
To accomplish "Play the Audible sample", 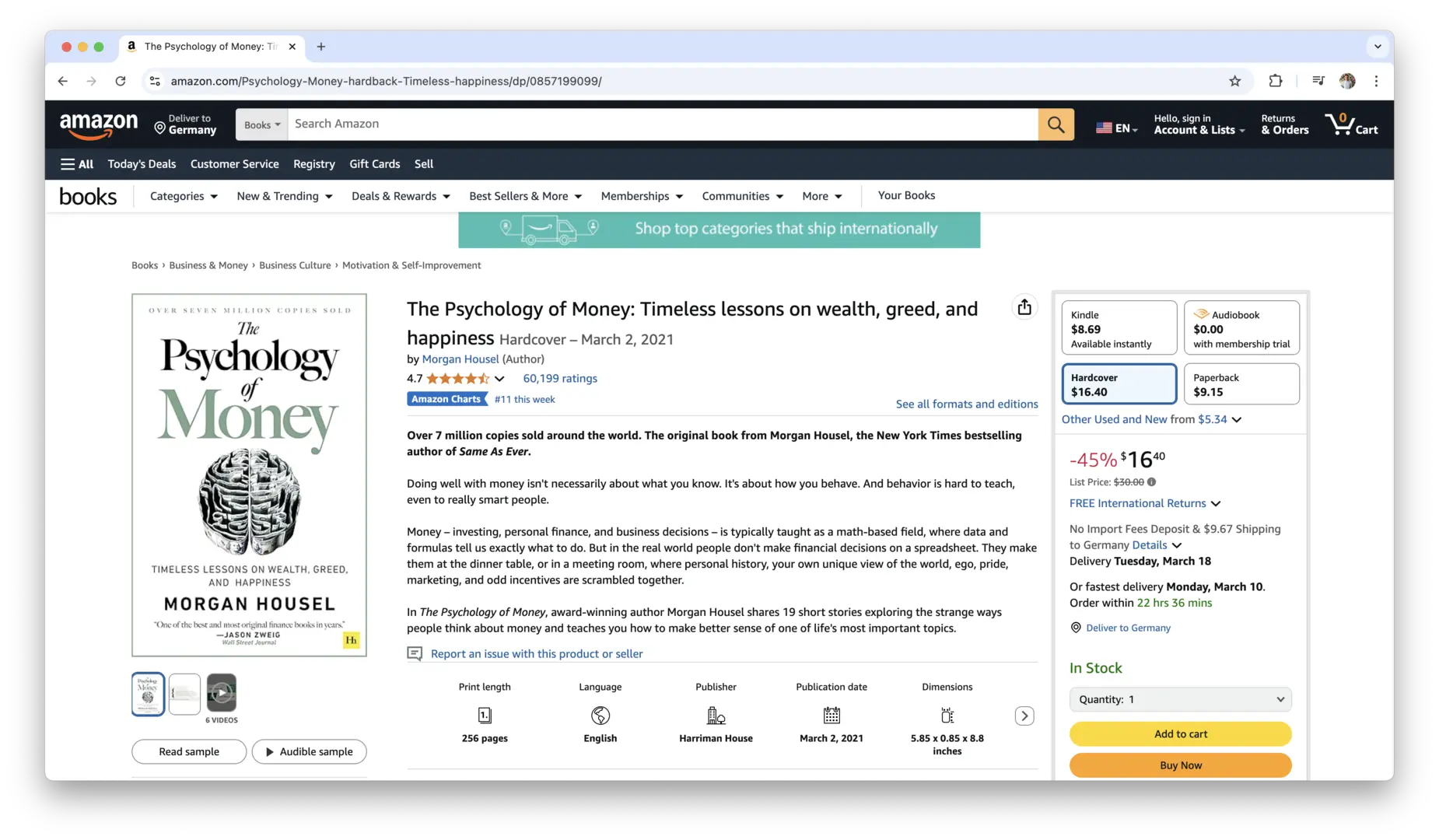I will [x=309, y=752].
